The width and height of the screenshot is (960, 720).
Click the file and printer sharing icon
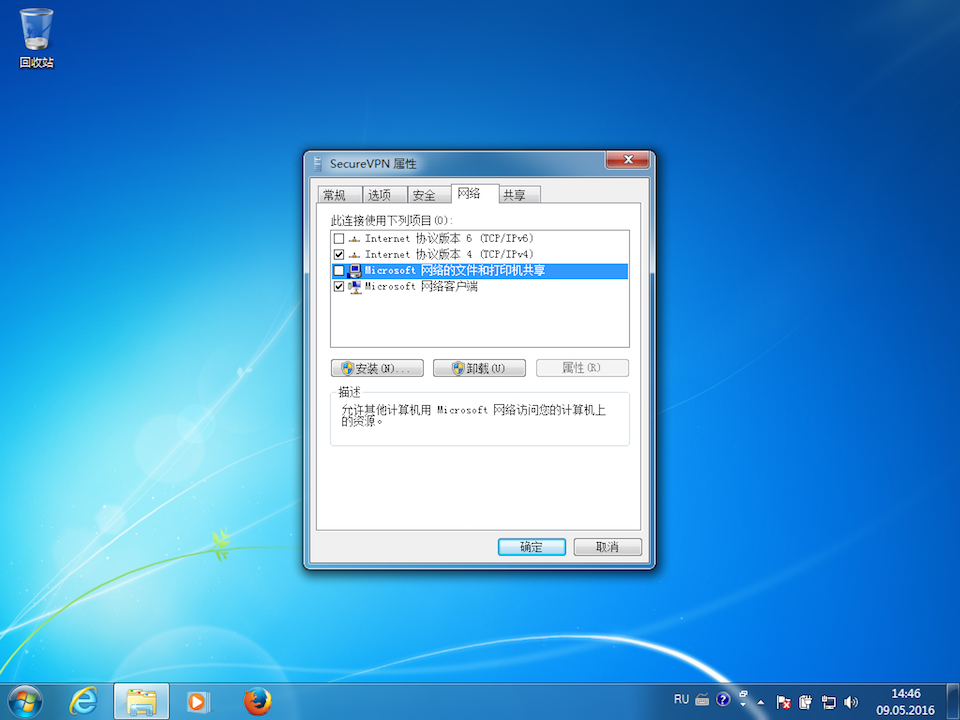(354, 271)
